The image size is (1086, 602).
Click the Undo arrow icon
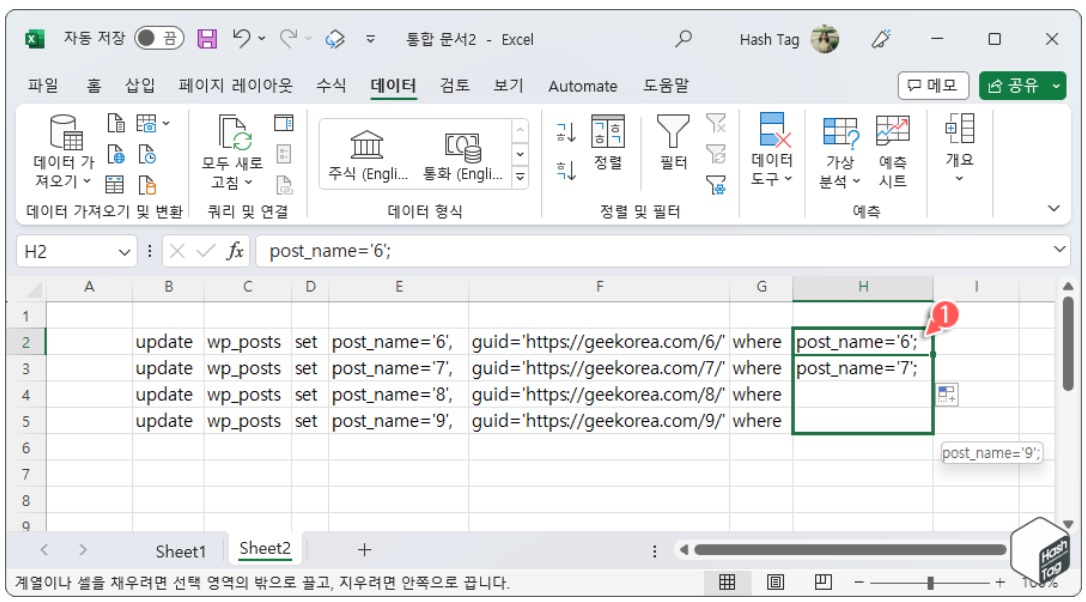point(241,38)
